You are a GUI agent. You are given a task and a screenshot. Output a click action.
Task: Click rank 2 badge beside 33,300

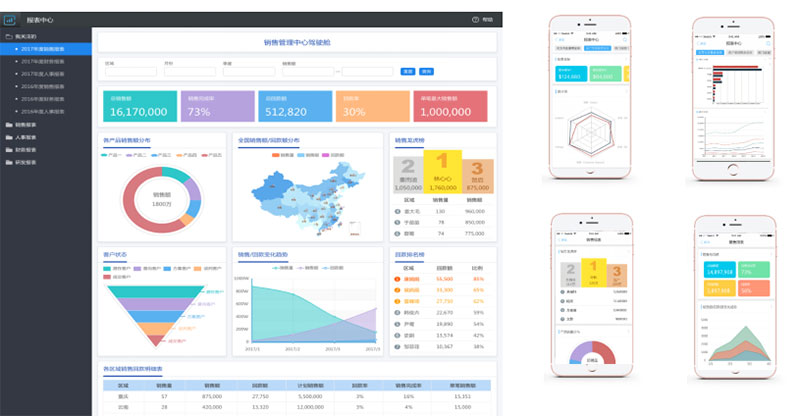(397, 290)
